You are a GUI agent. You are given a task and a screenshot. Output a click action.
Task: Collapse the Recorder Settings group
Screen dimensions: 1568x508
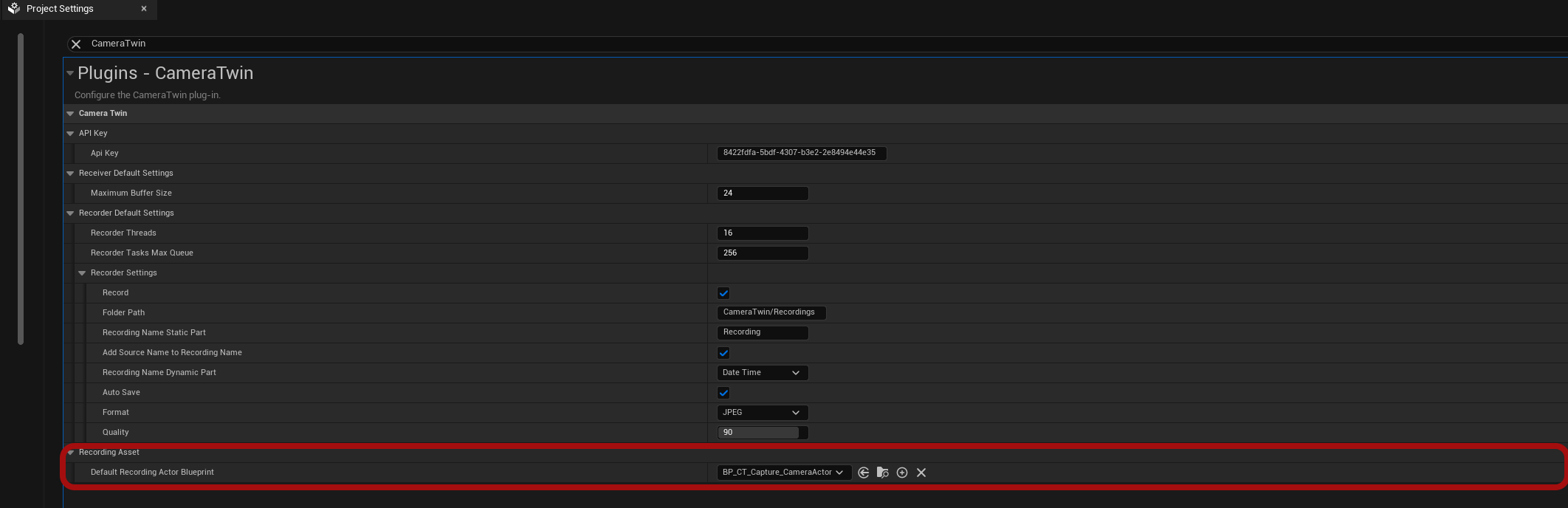(x=82, y=273)
